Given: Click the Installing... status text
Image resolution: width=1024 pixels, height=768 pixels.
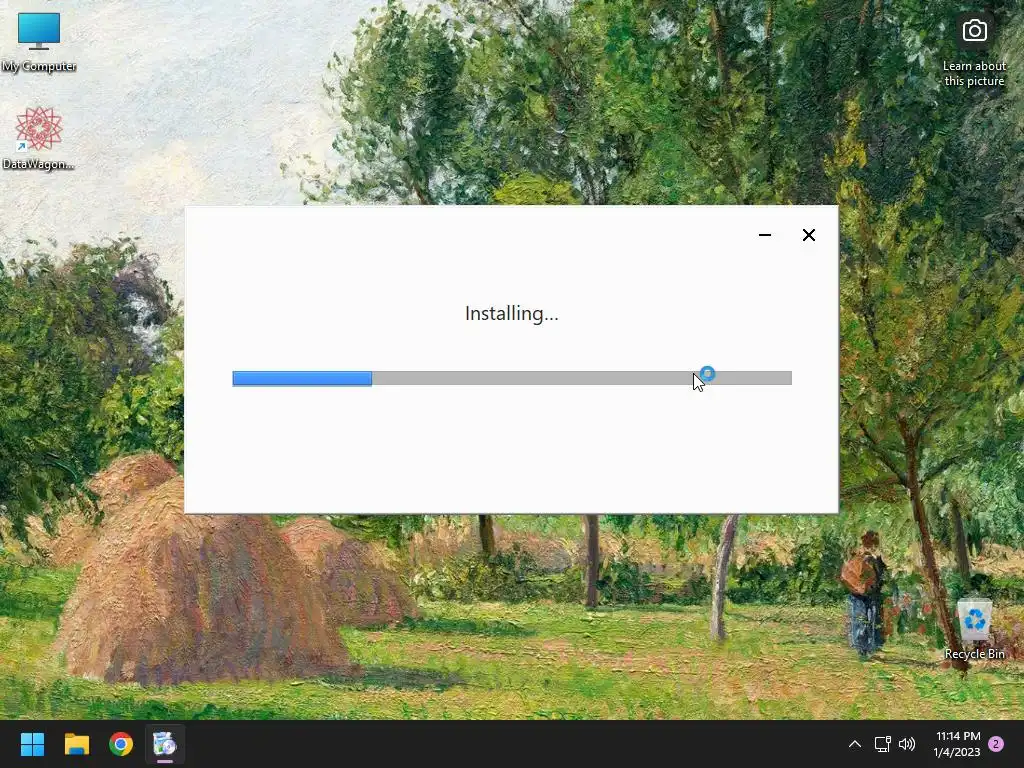Looking at the screenshot, I should coord(511,313).
